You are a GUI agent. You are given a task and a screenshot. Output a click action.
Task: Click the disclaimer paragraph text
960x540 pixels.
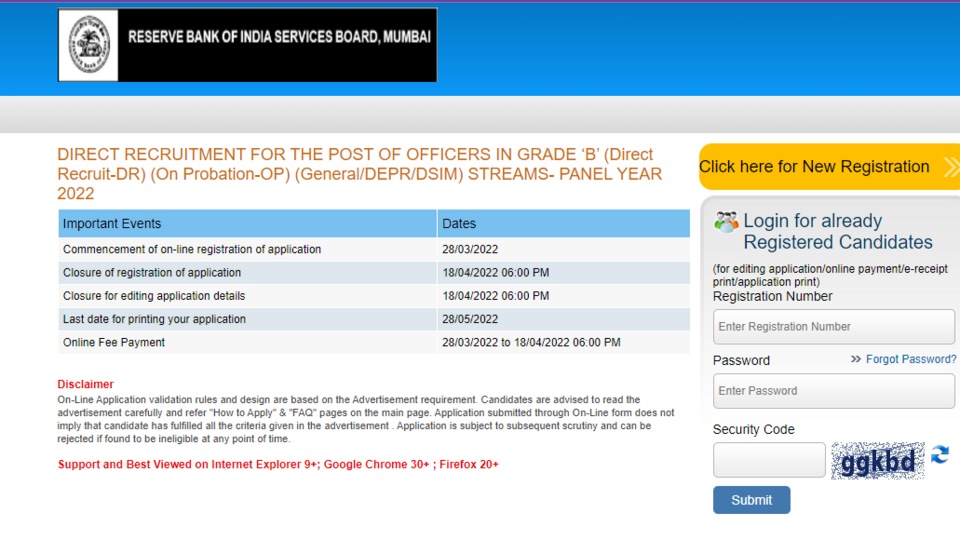366,419
